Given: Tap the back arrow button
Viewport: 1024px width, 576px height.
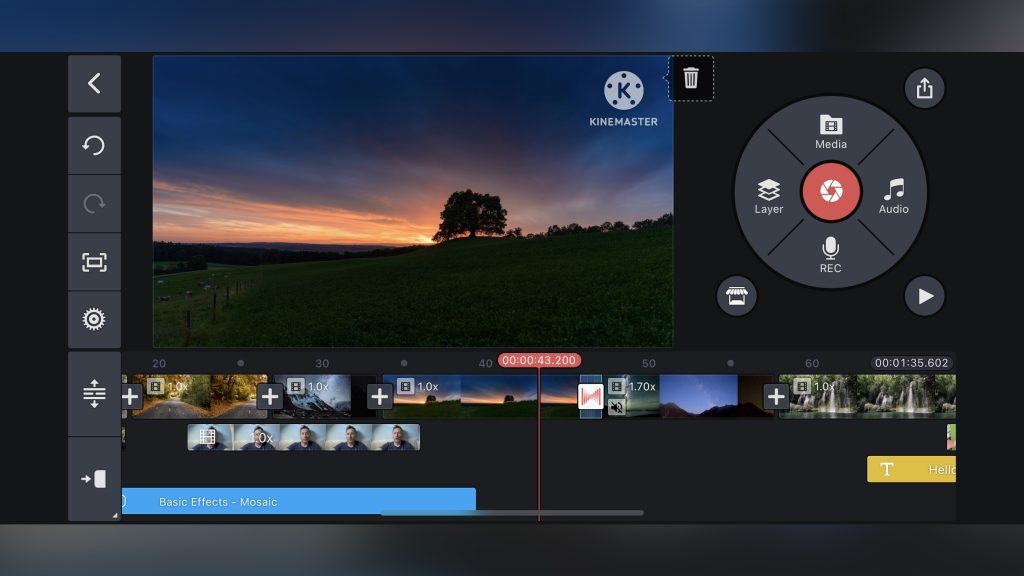Looking at the screenshot, I should point(94,84).
